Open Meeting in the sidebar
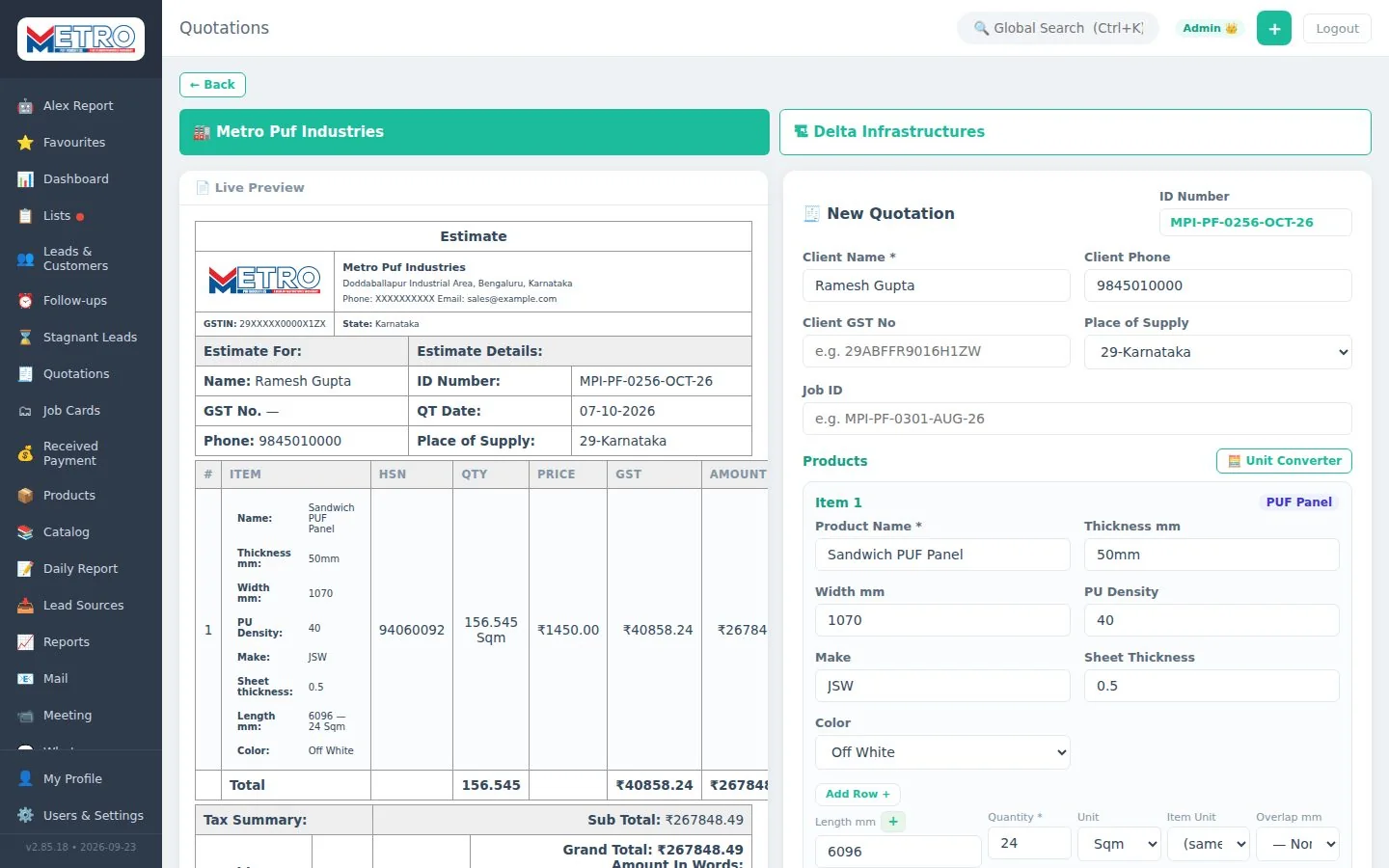This screenshot has width=1389, height=868. click(81, 716)
